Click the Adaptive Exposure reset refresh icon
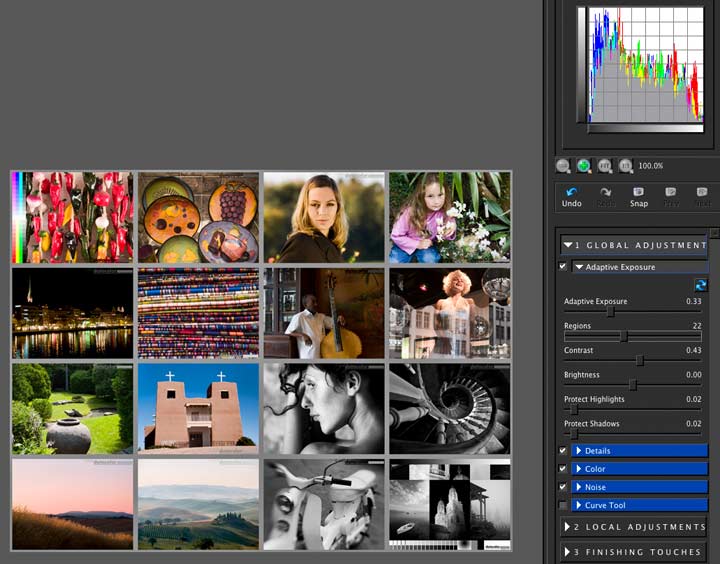 pos(700,285)
